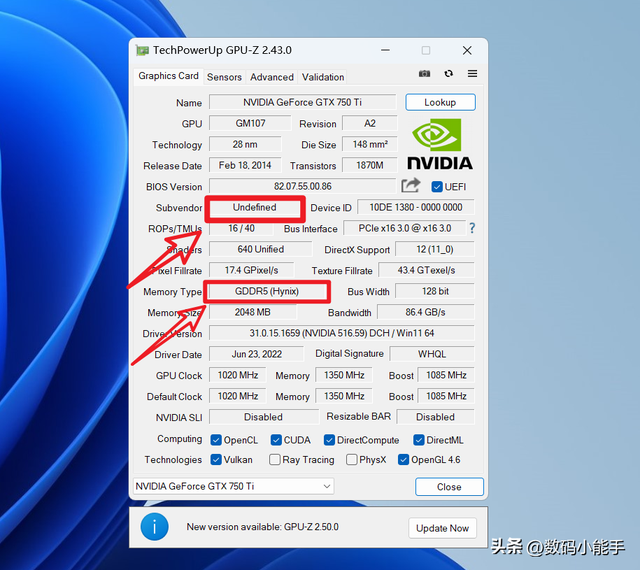Toggle the OpenCL checkbox
The height and width of the screenshot is (570, 640).
(216, 440)
